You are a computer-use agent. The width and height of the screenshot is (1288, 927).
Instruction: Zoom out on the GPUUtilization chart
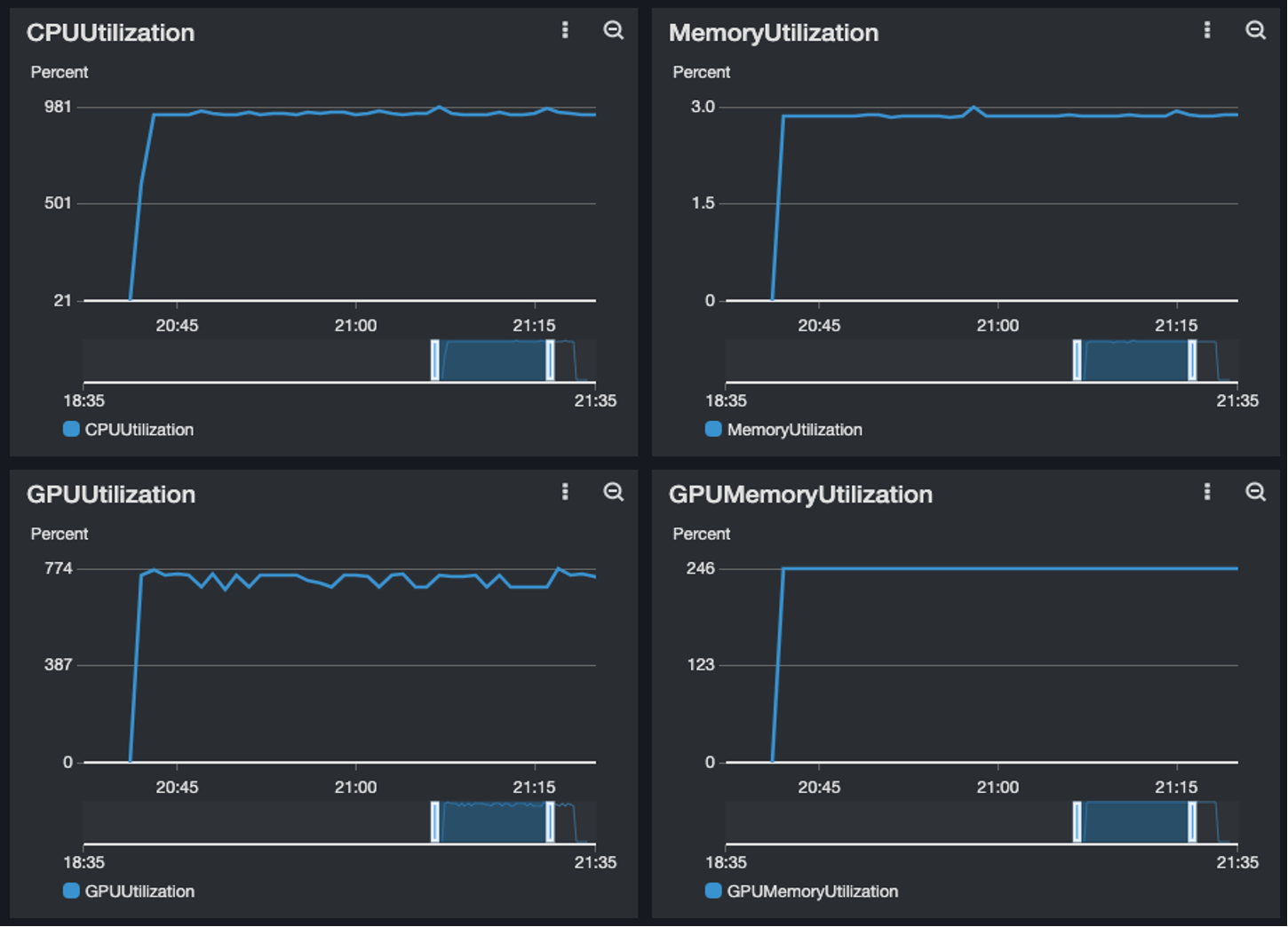click(x=613, y=492)
